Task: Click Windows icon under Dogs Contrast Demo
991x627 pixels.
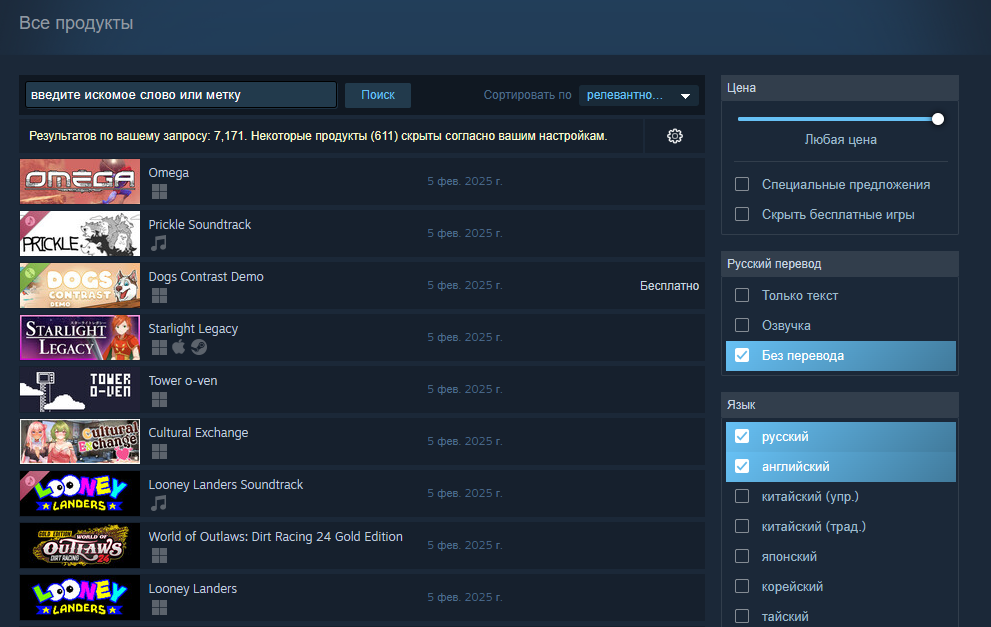Action: tap(159, 295)
